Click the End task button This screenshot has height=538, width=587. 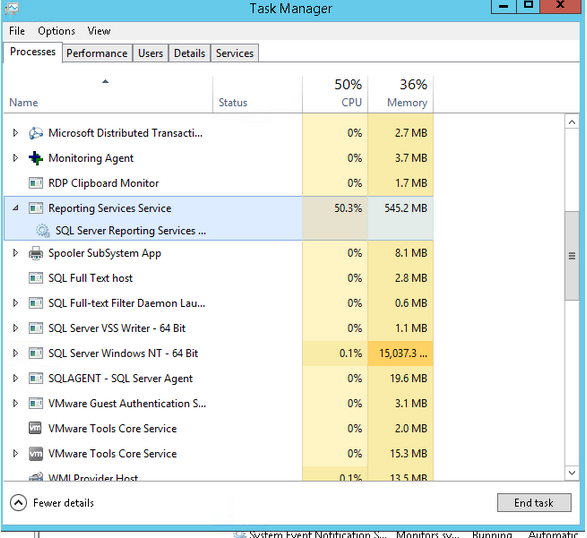[x=534, y=502]
